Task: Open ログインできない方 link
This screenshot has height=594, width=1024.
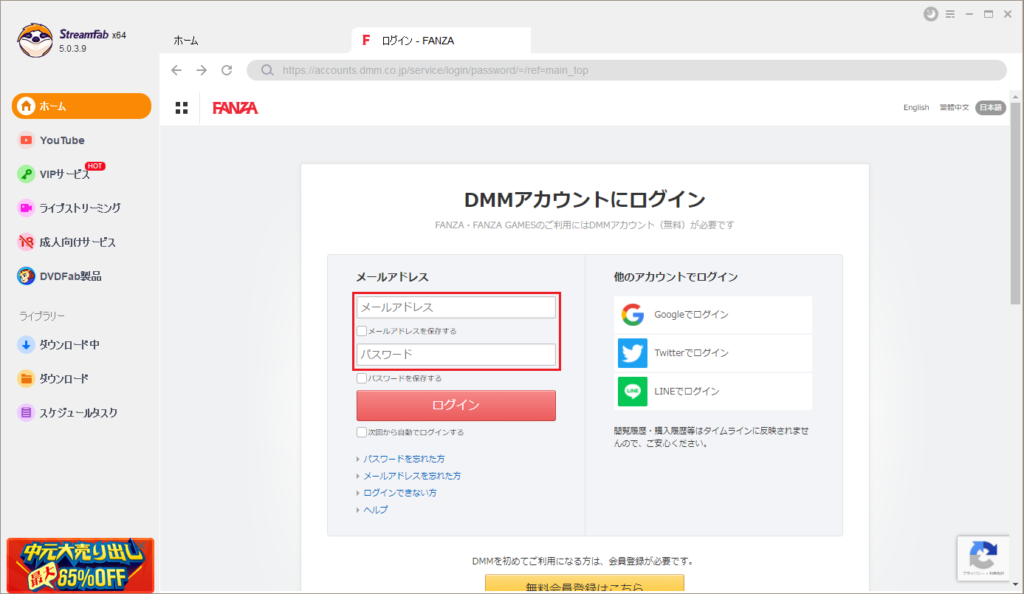Action: (400, 493)
